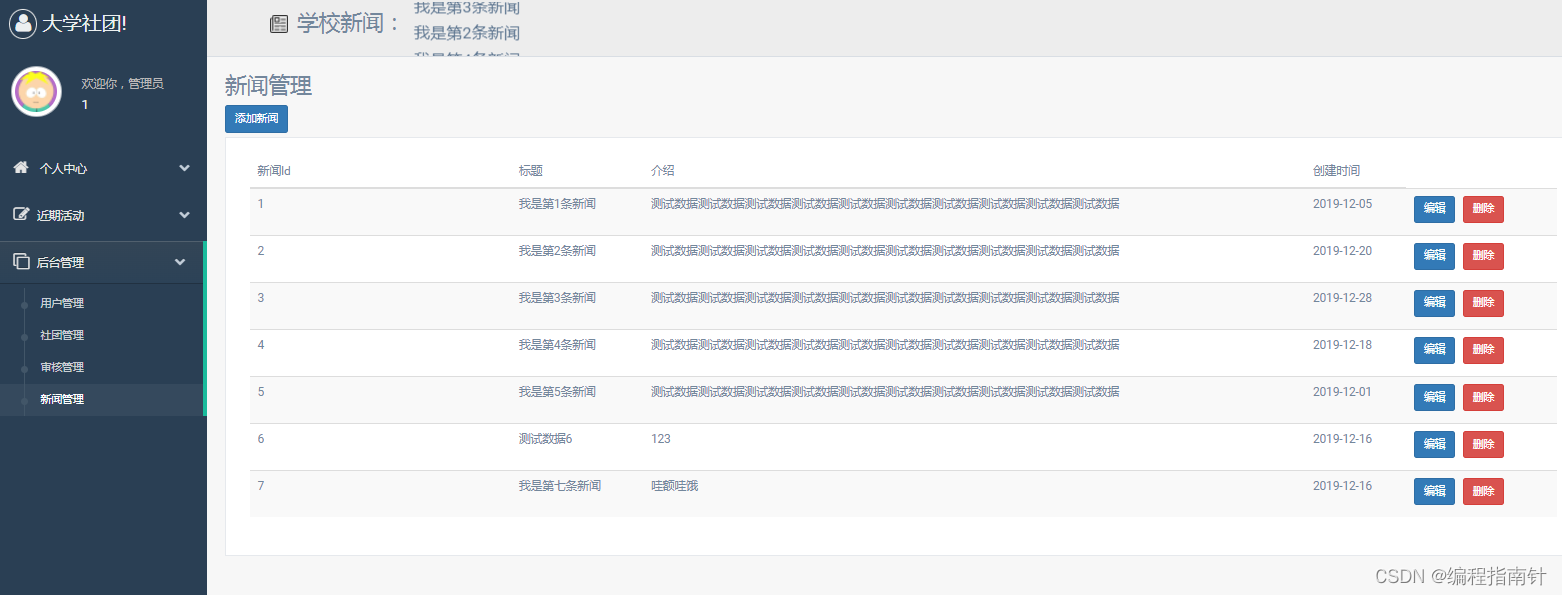Screen dimensions: 1562x595
Task: Click the 新闻管理 page heading
Action: point(269,86)
